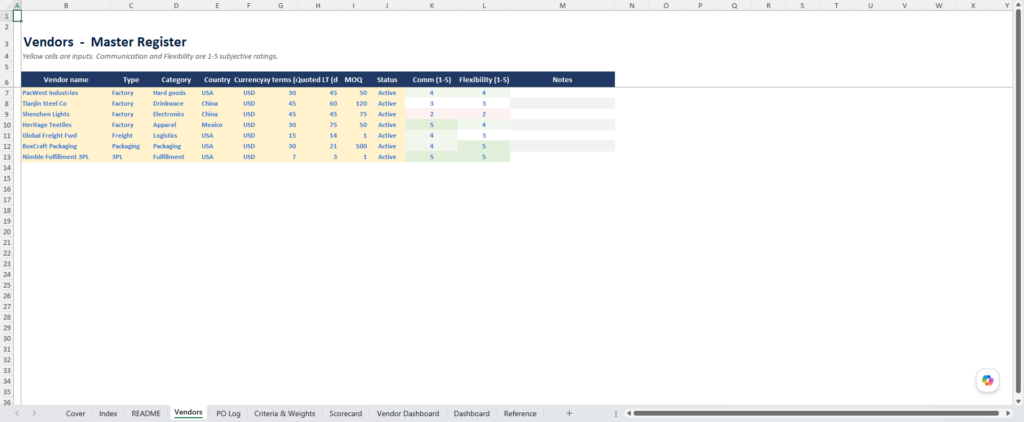Select the Global Freight Fwd cell
Screen dimensions: 1024x422
click(66, 135)
